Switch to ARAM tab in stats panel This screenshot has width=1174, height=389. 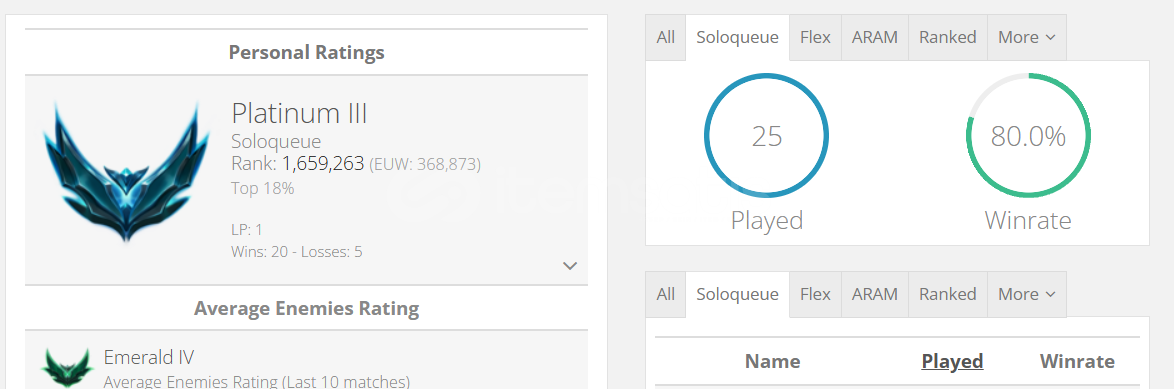pos(875,37)
